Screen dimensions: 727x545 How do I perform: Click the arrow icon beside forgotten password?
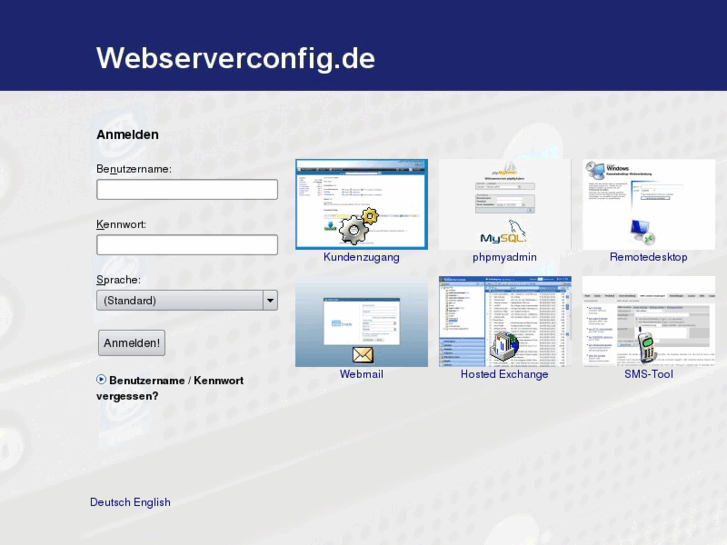(x=101, y=379)
